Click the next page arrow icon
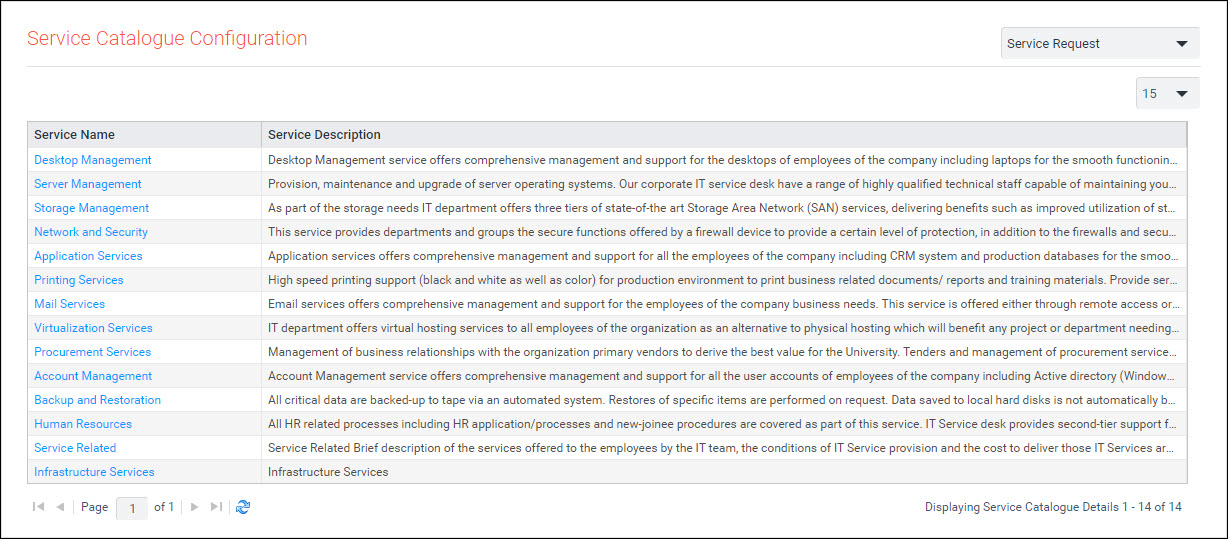Image resolution: width=1228 pixels, height=539 pixels. [194, 507]
